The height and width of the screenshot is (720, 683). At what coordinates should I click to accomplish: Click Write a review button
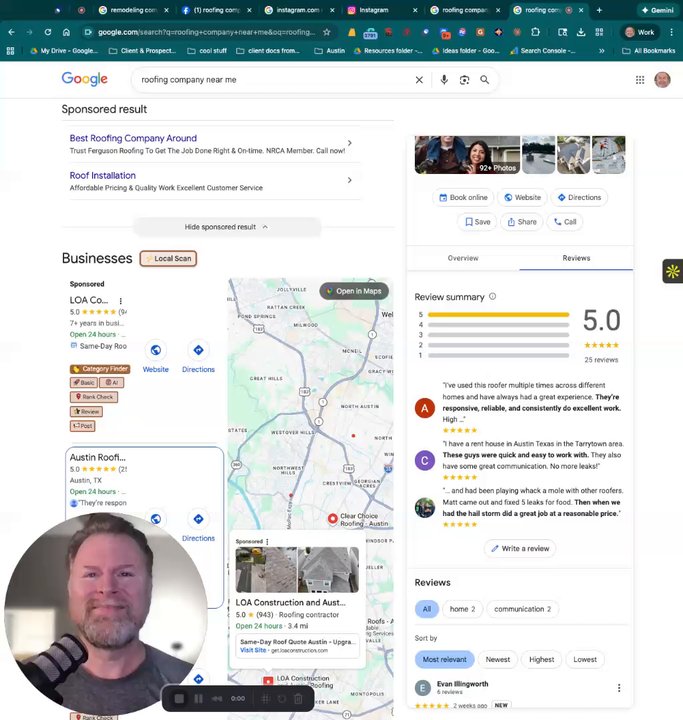[520, 548]
